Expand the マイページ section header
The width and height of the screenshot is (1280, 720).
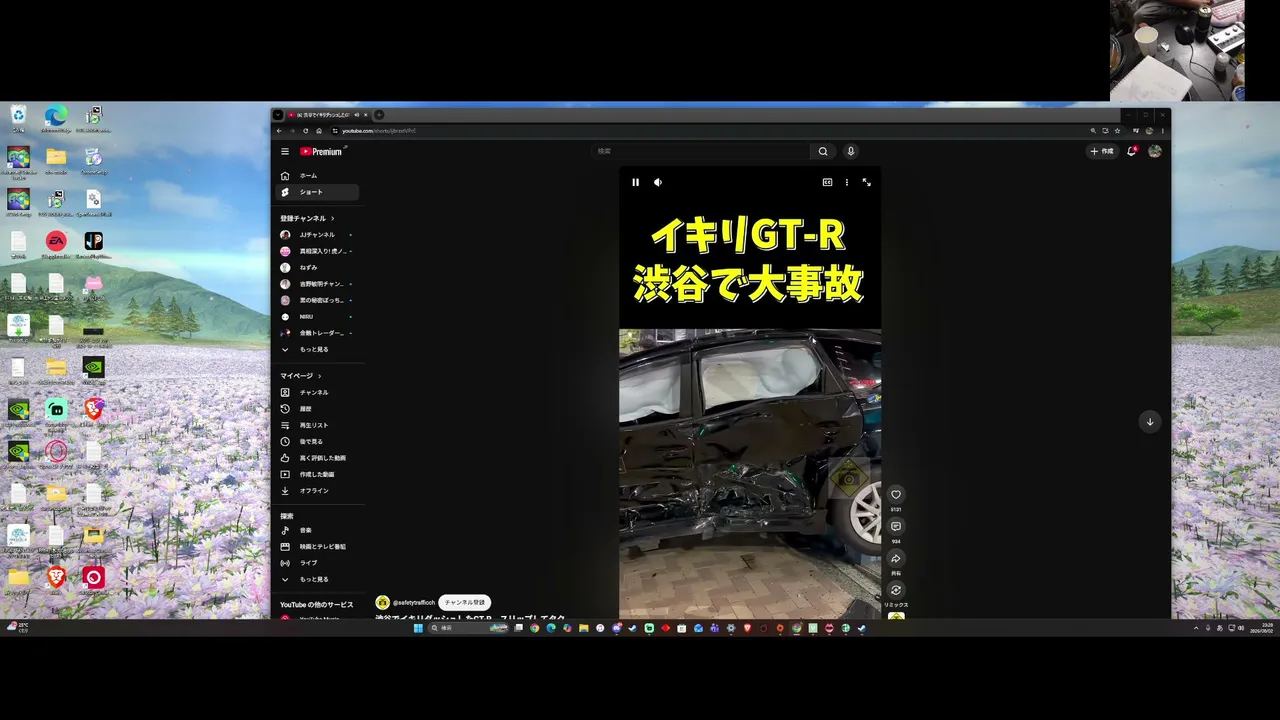(301, 376)
